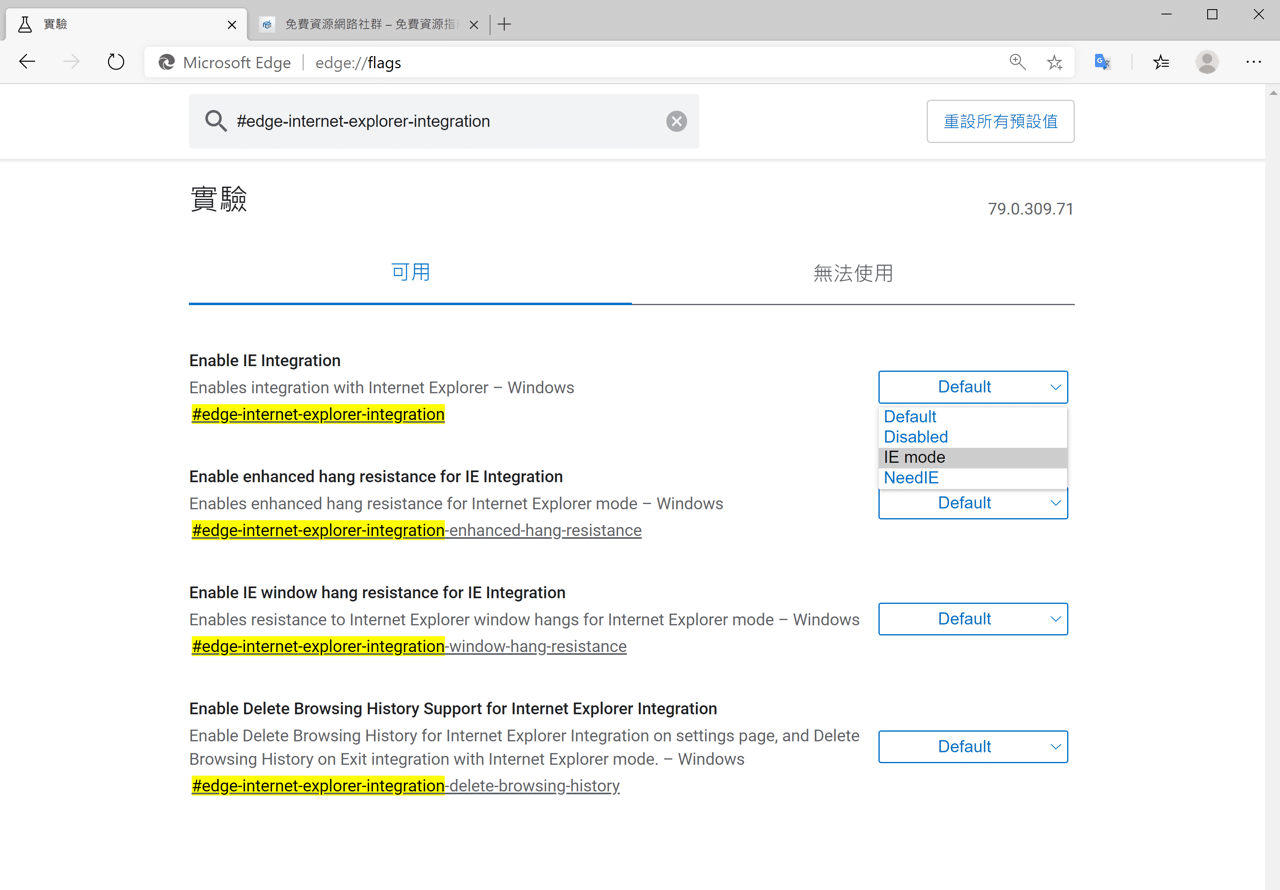Collapse the Enable IE Integration dropdown
1280x890 pixels.
click(973, 387)
